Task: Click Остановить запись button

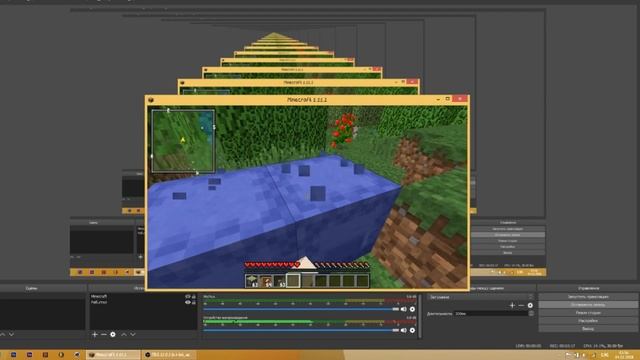Action: 588,305
